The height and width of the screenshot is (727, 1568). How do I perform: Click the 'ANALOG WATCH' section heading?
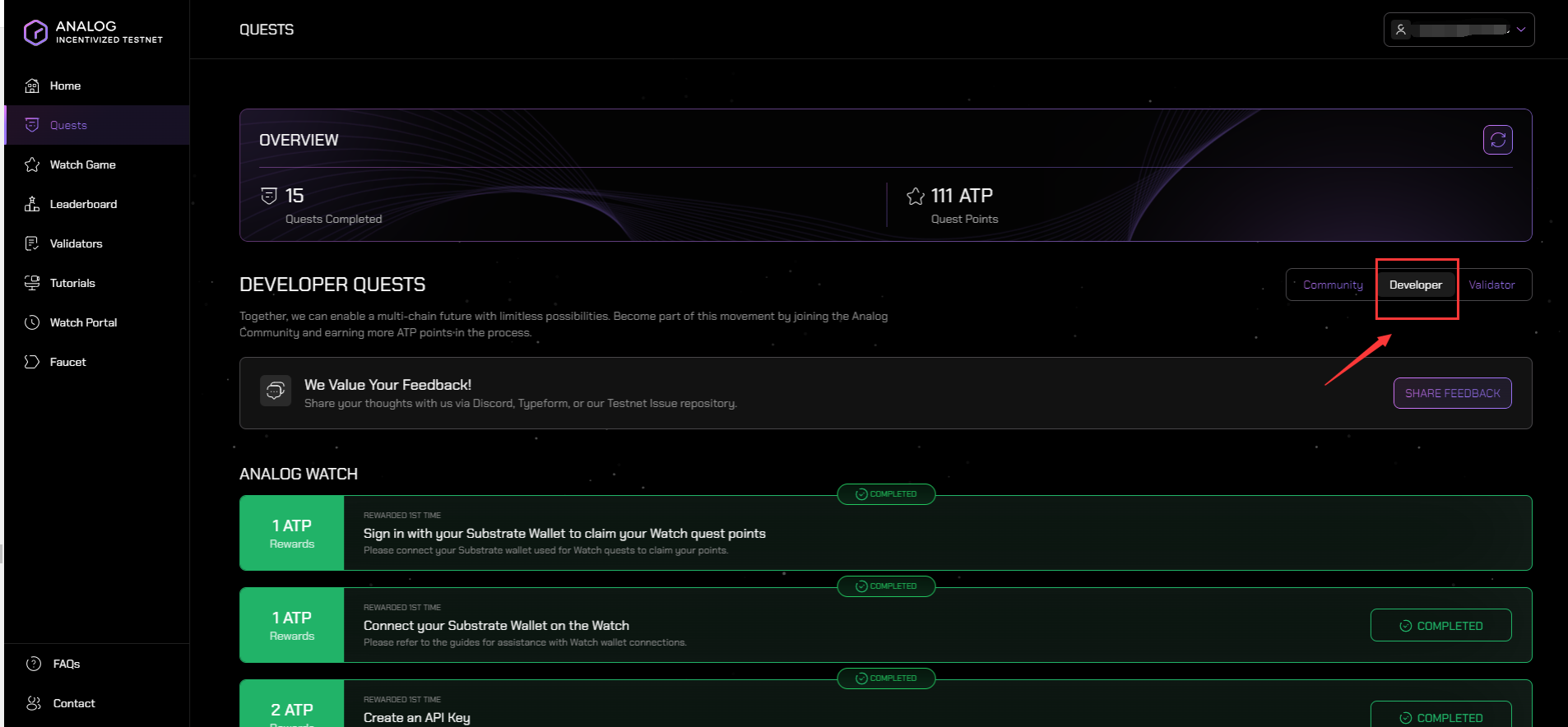click(299, 474)
